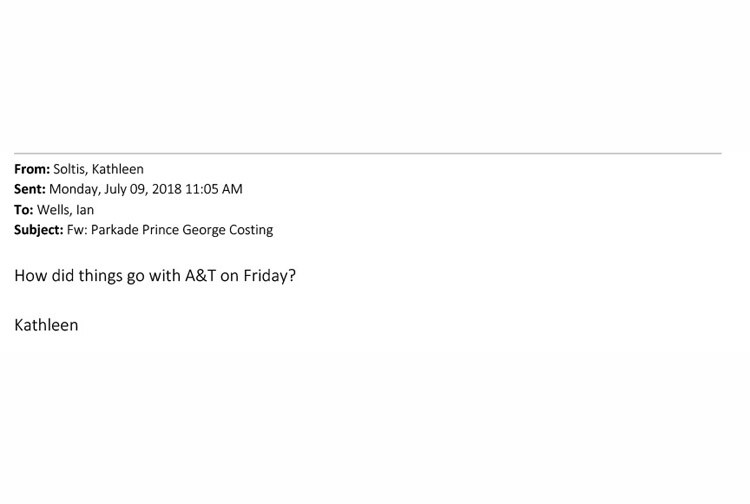
Task: Select recipient name Wells, Ian
Action: point(65,210)
